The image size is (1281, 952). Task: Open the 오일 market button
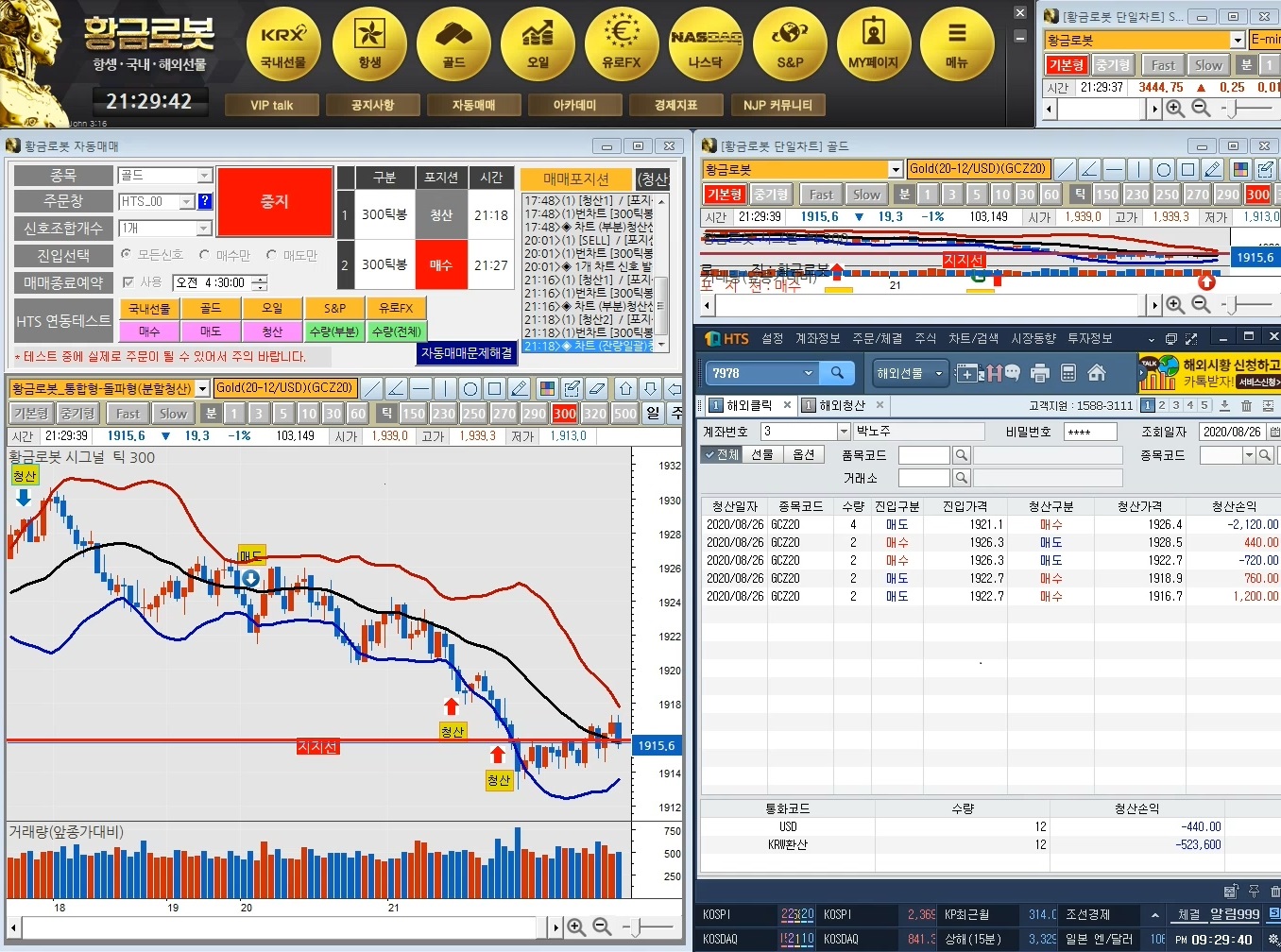[x=538, y=44]
